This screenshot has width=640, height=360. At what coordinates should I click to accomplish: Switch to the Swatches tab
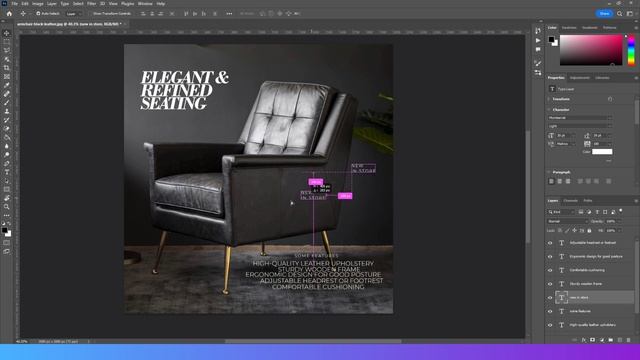pos(569,28)
